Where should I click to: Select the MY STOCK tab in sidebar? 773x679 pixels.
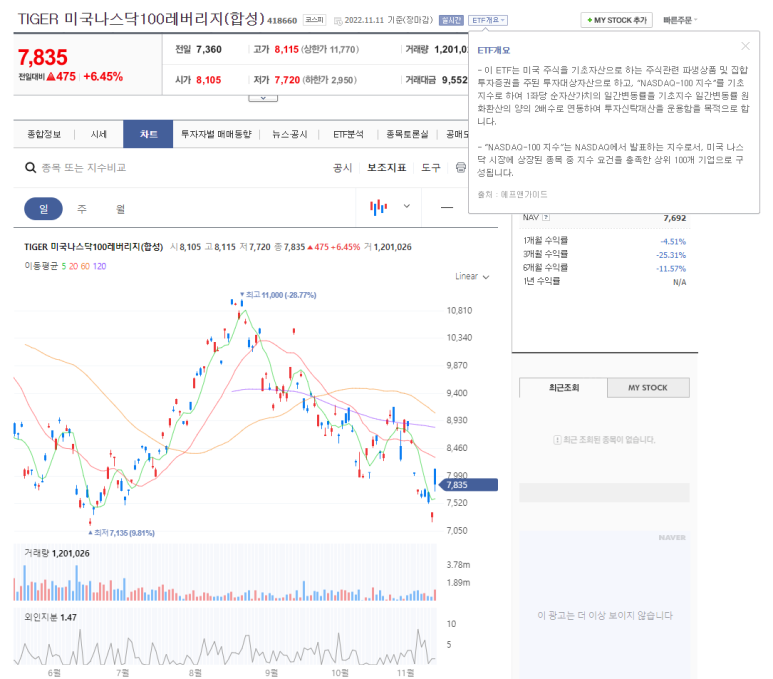pyautogui.click(x=648, y=388)
